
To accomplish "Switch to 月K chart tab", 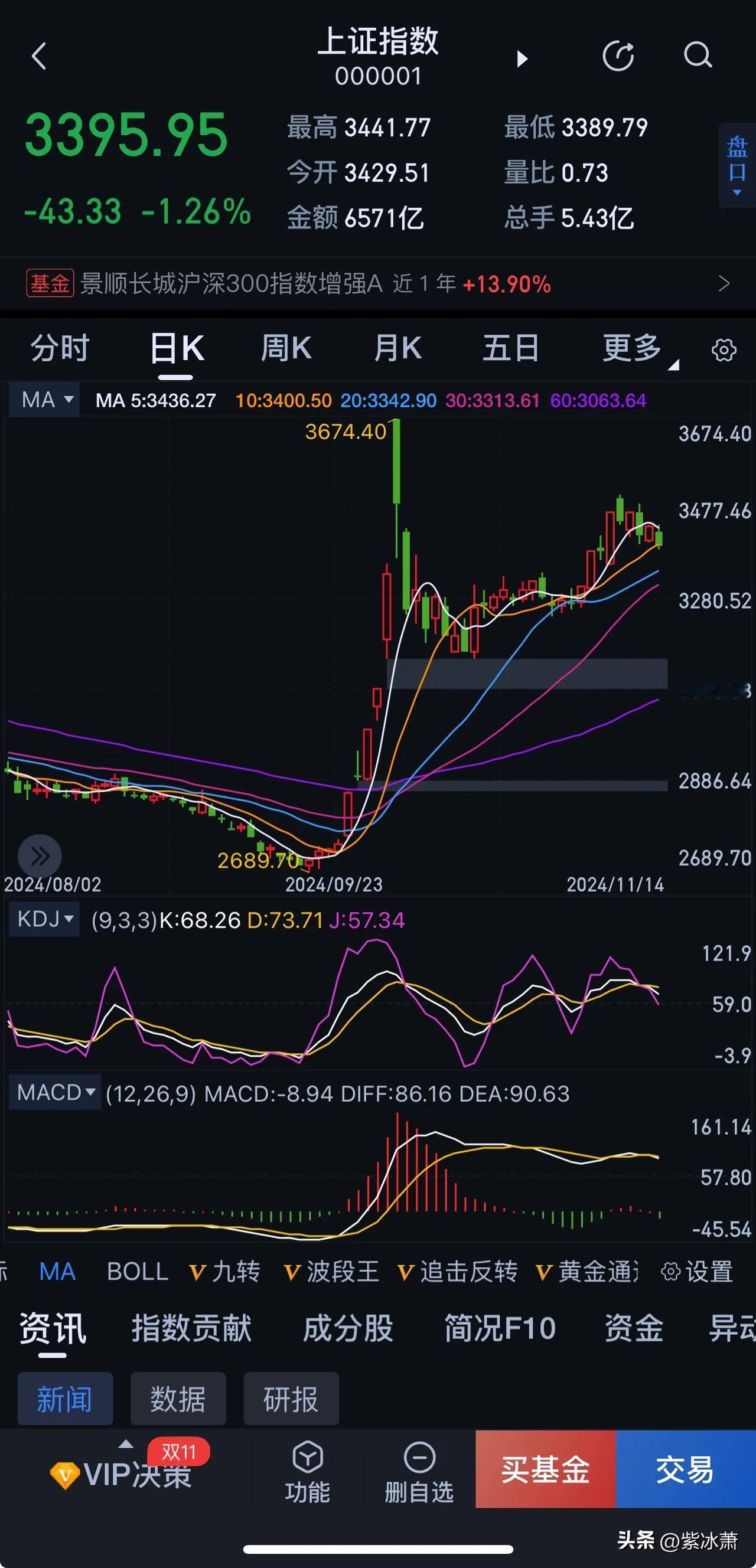I will 398,348.
